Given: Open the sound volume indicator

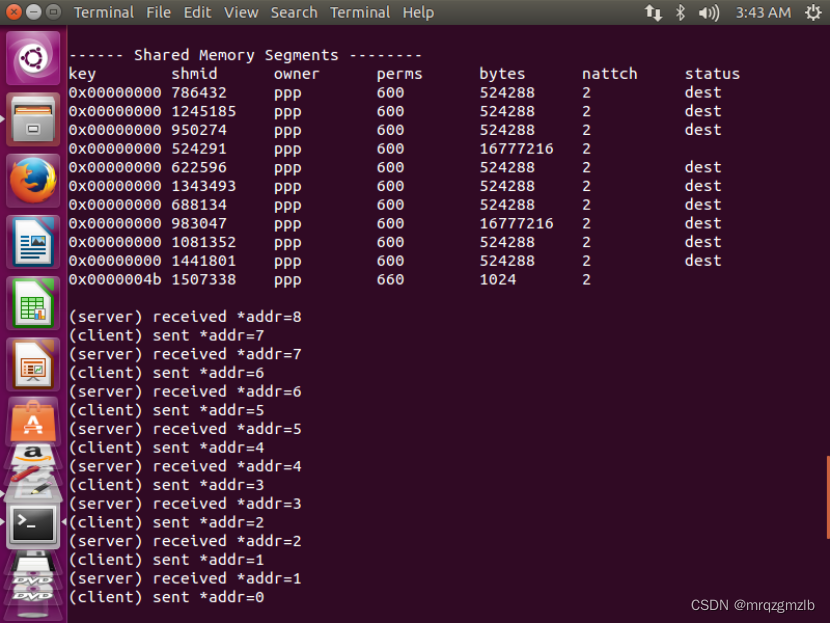Looking at the screenshot, I should click(709, 12).
